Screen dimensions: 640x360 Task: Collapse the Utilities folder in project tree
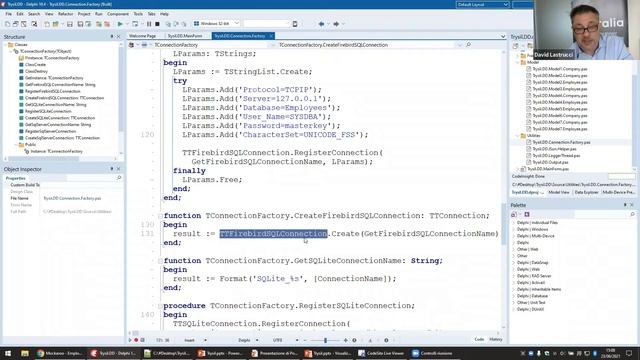coord(518,136)
